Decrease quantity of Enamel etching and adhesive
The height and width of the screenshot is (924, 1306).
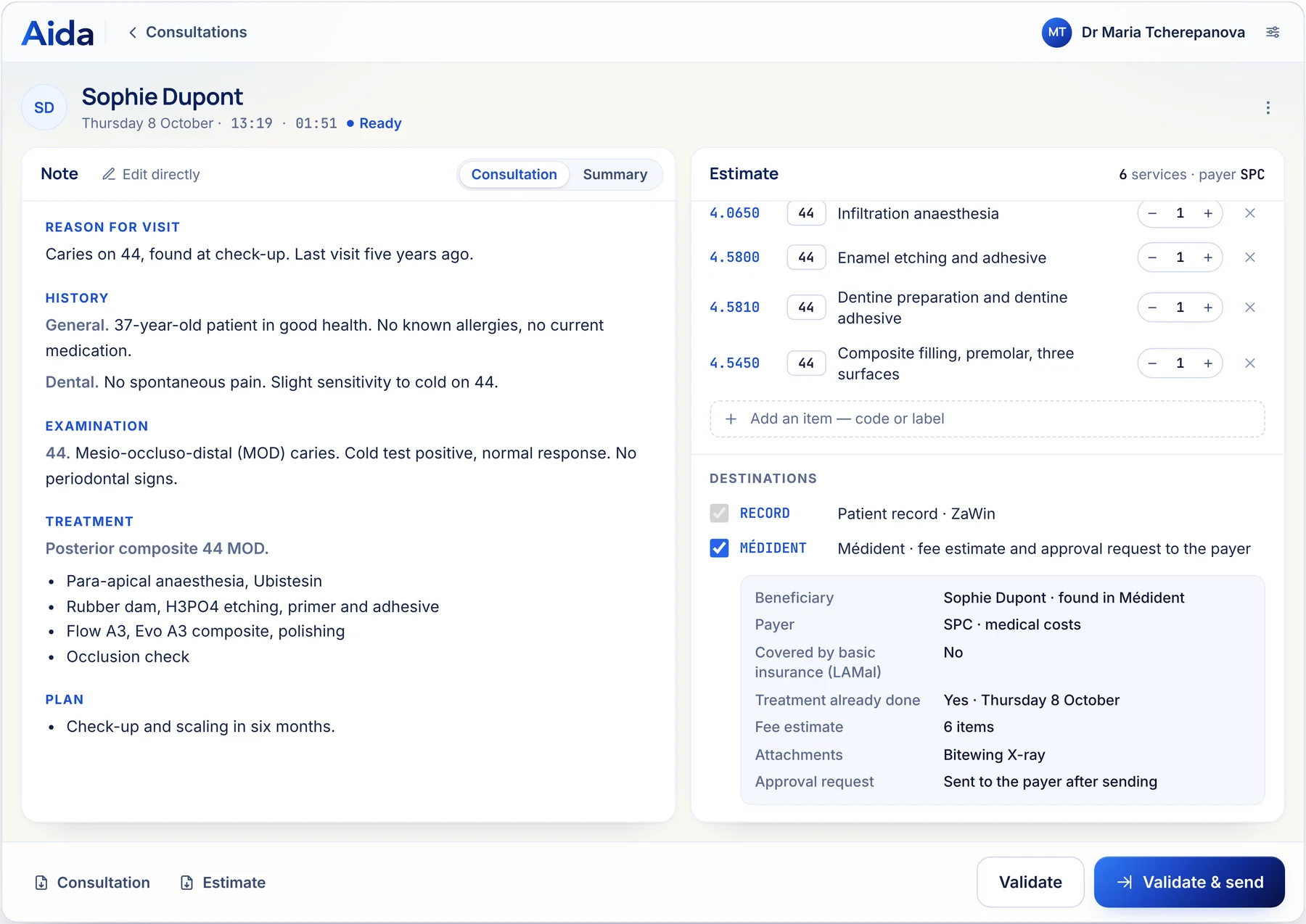coord(1152,257)
